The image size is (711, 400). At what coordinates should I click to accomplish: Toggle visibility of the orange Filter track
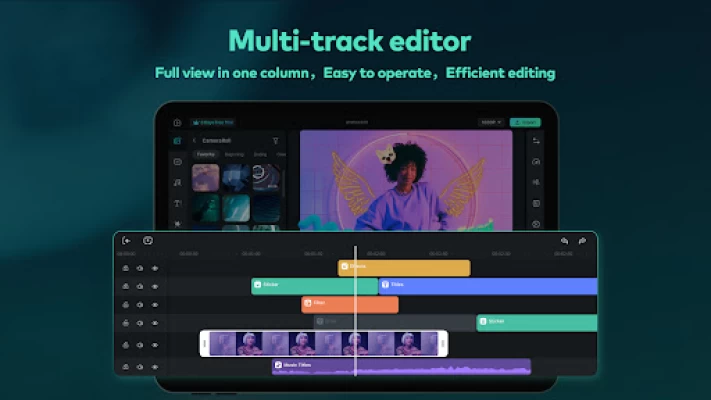coord(154,305)
